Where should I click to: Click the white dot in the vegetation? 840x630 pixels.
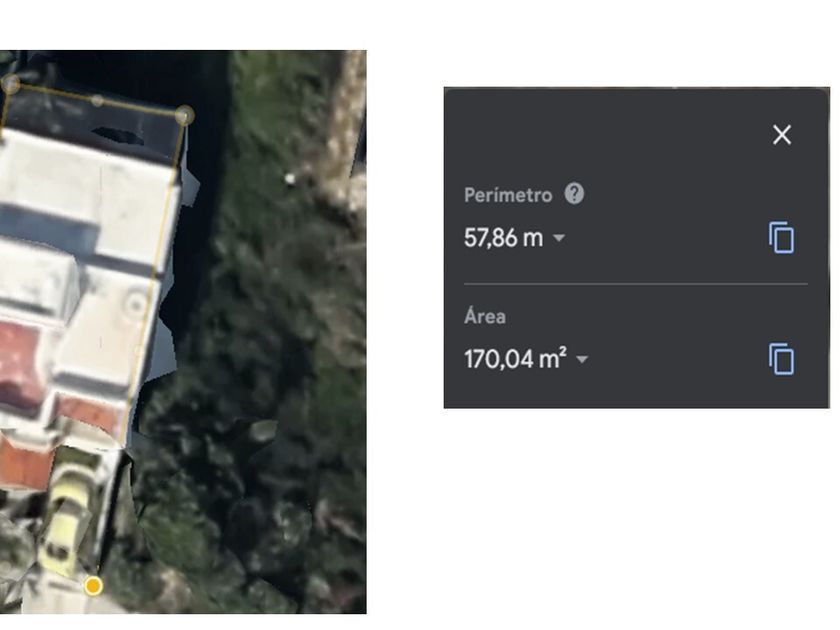point(290,179)
